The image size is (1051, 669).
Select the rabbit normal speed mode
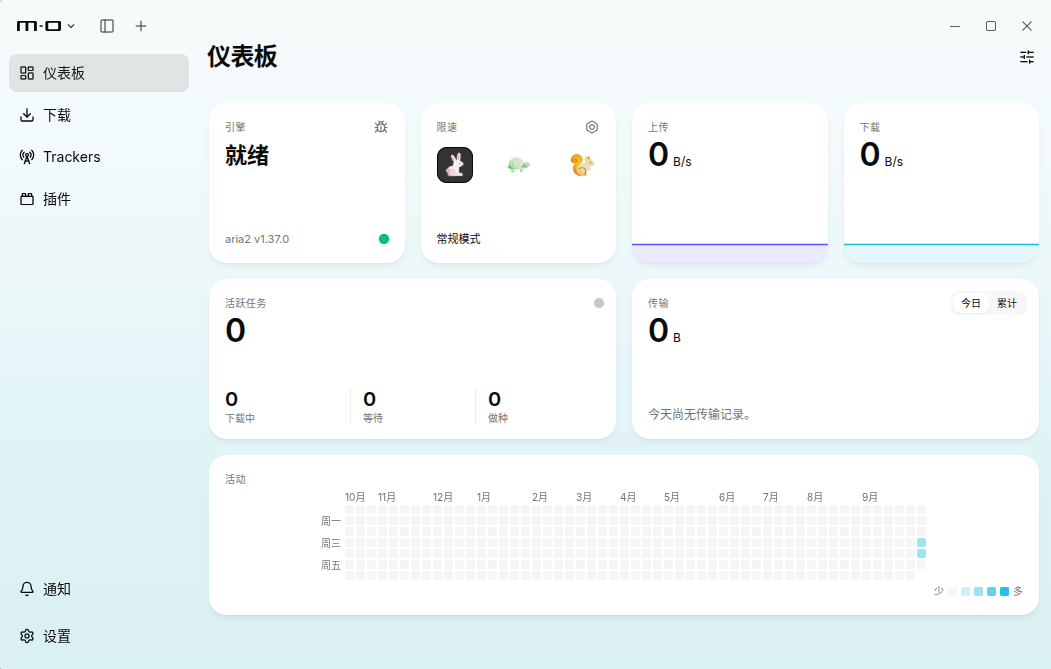pos(455,165)
